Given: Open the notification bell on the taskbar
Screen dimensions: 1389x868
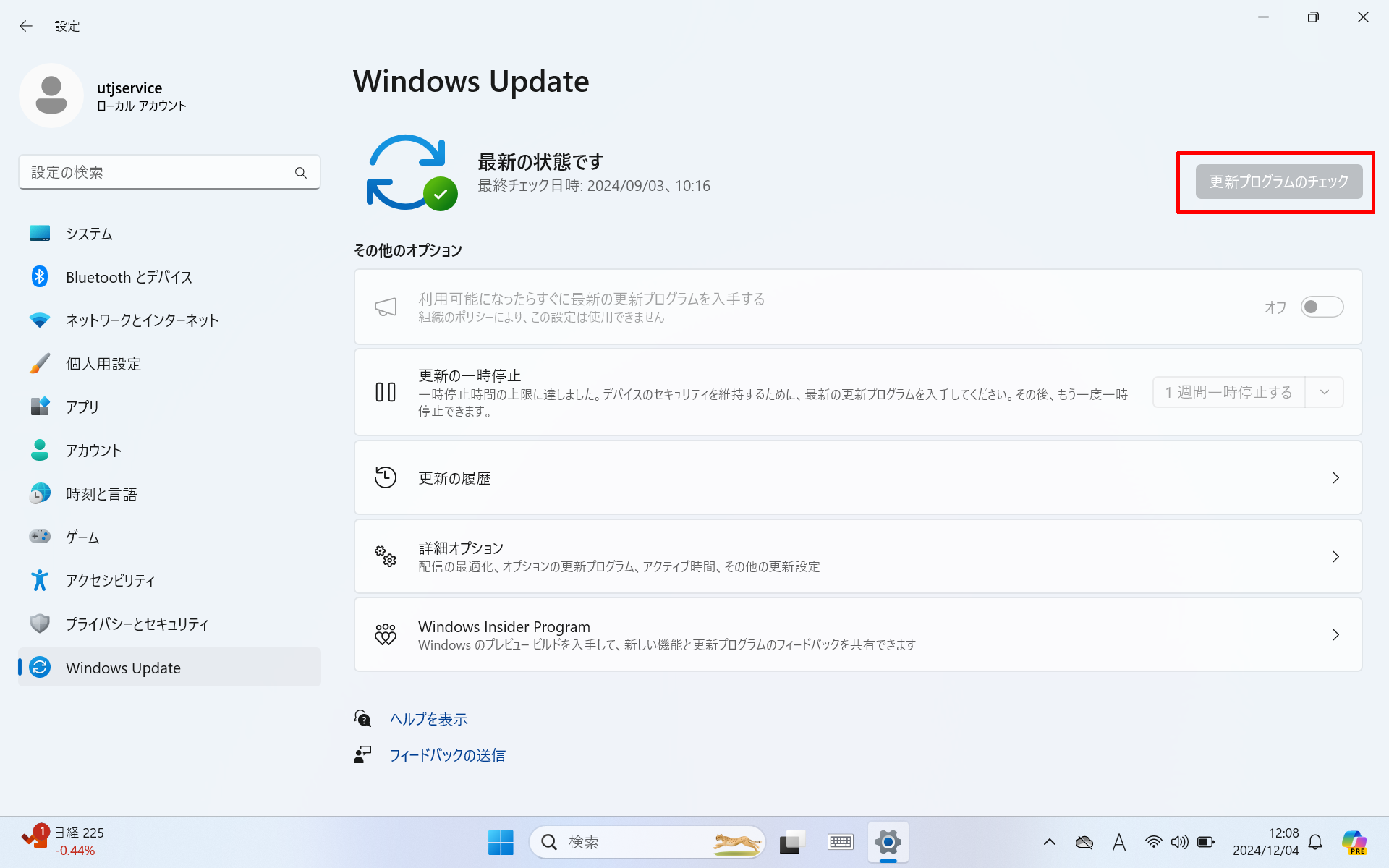Looking at the screenshot, I should (1316, 842).
